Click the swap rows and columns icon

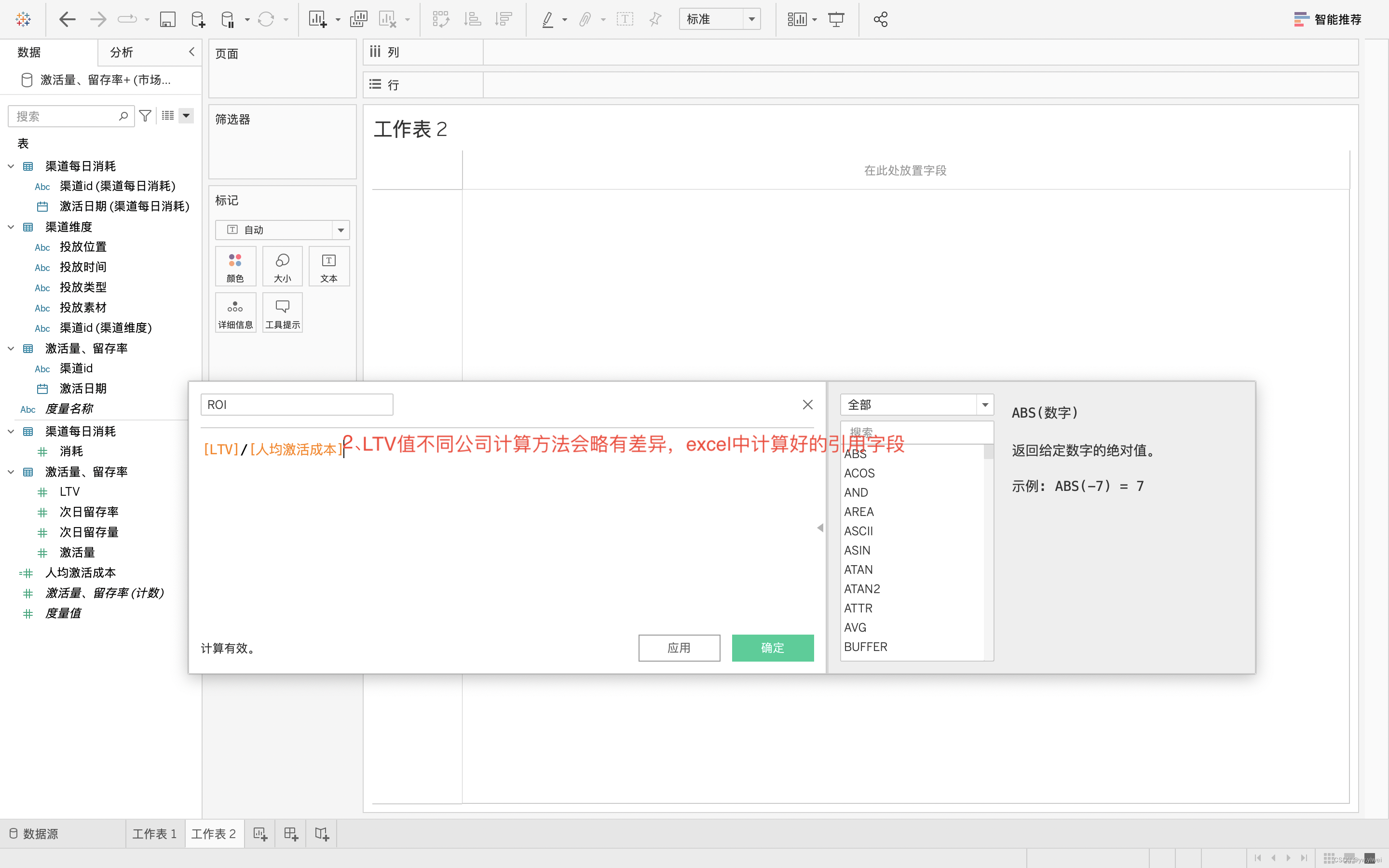tap(441, 19)
